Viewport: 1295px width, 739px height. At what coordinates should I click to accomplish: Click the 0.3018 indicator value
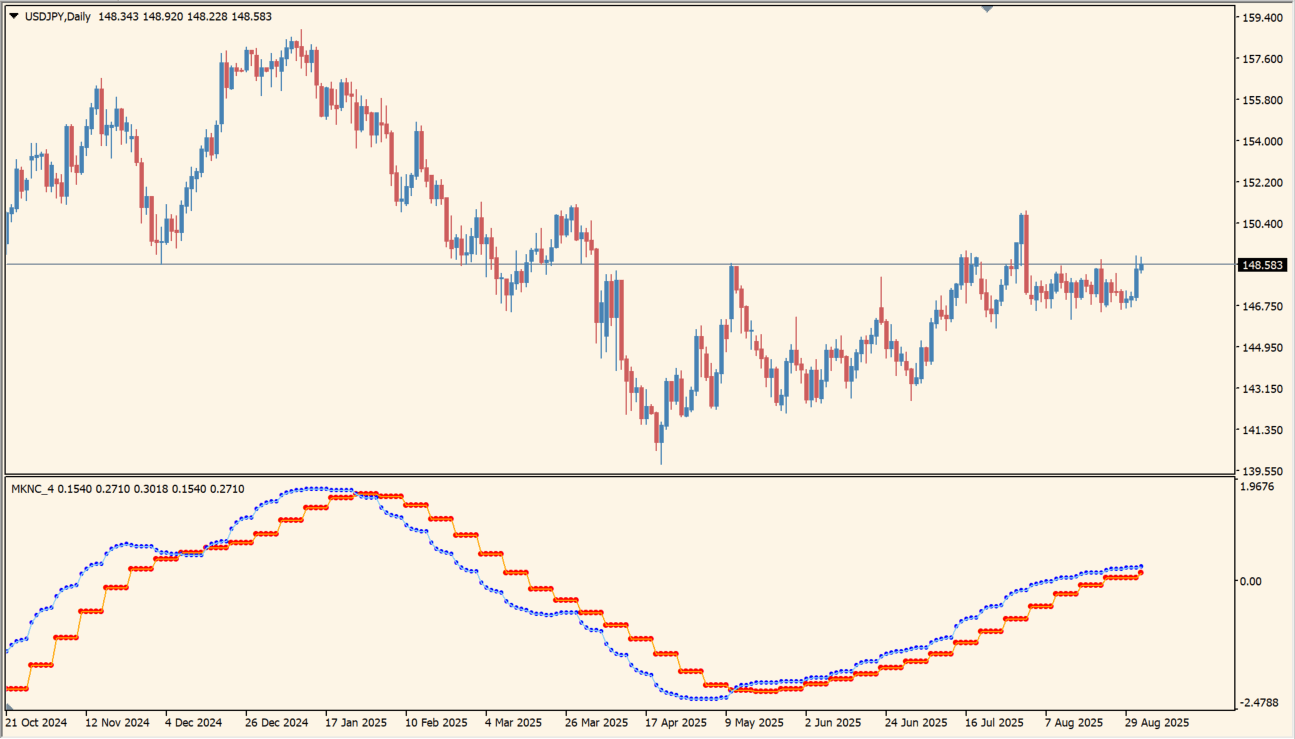(x=150, y=489)
